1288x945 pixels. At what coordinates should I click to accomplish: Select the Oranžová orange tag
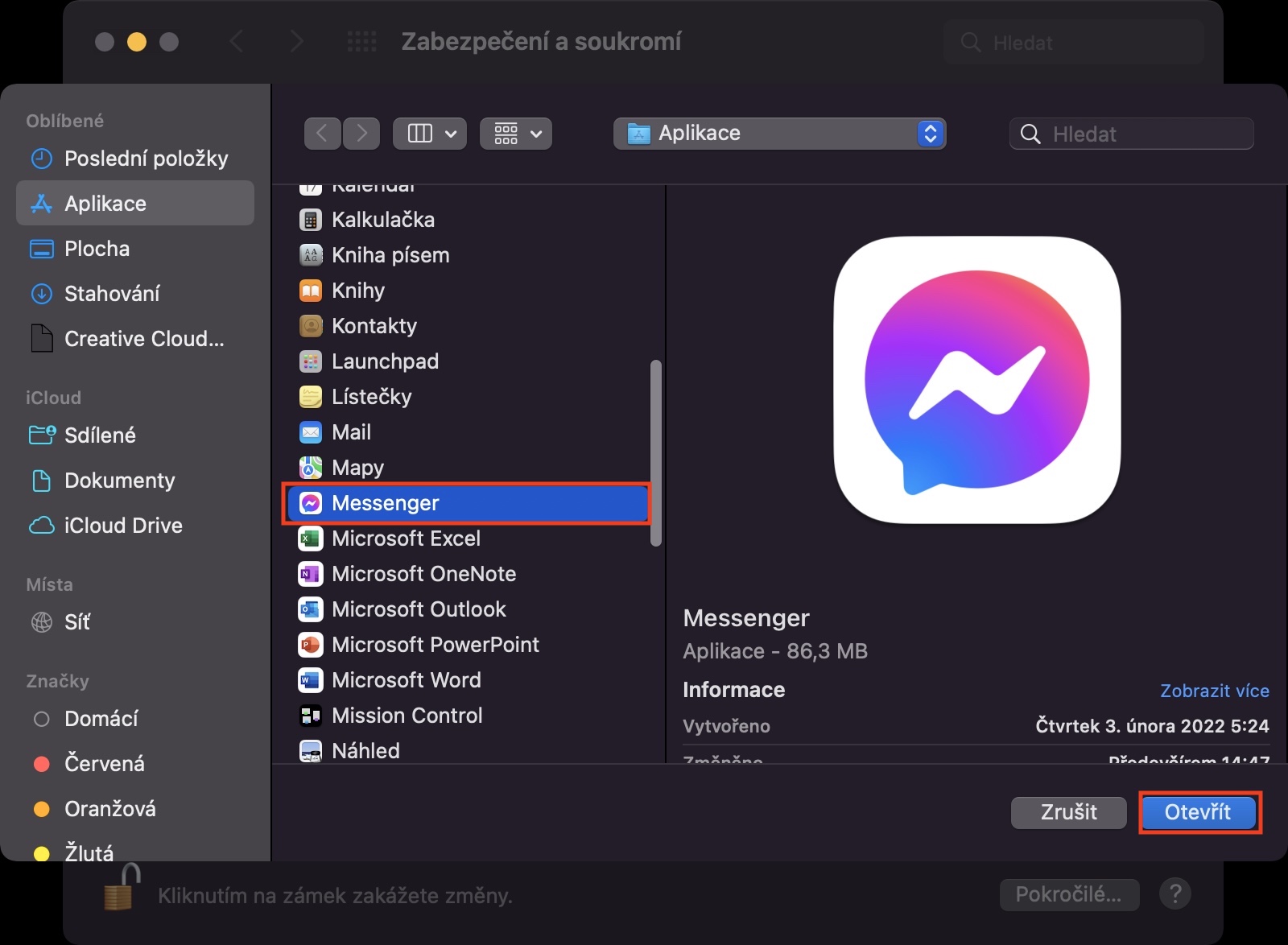tap(110, 809)
